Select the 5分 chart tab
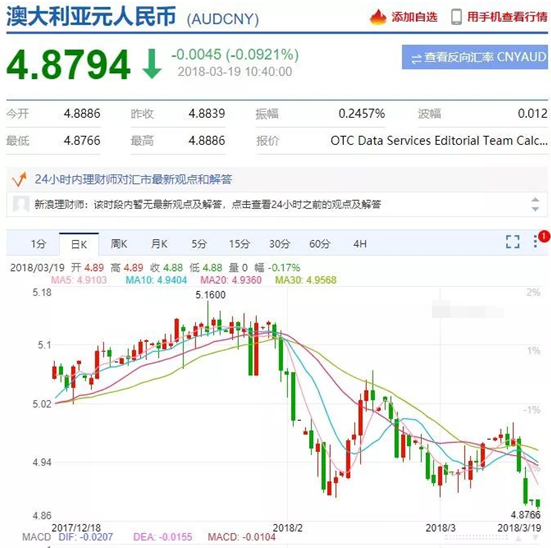Viewport: 551px width, 548px height. pos(199,244)
